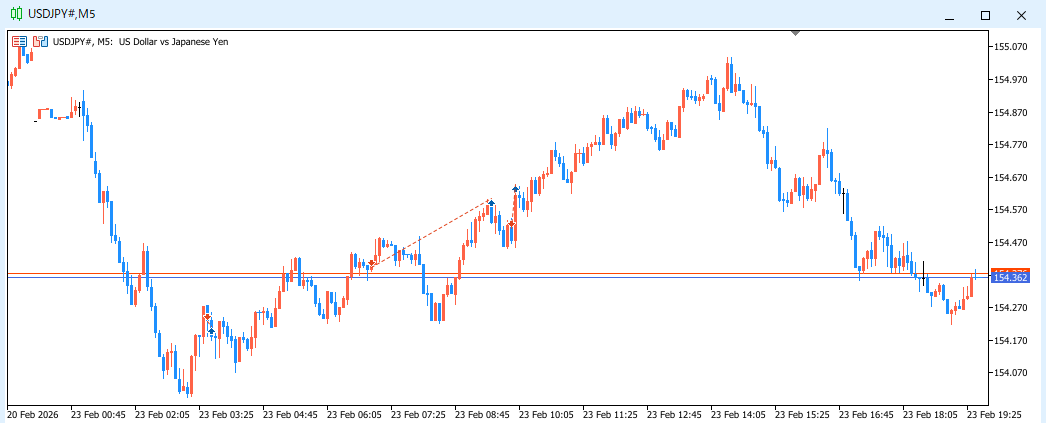
Task: Click the chart shift triangle marker at top
Action: tap(795, 33)
